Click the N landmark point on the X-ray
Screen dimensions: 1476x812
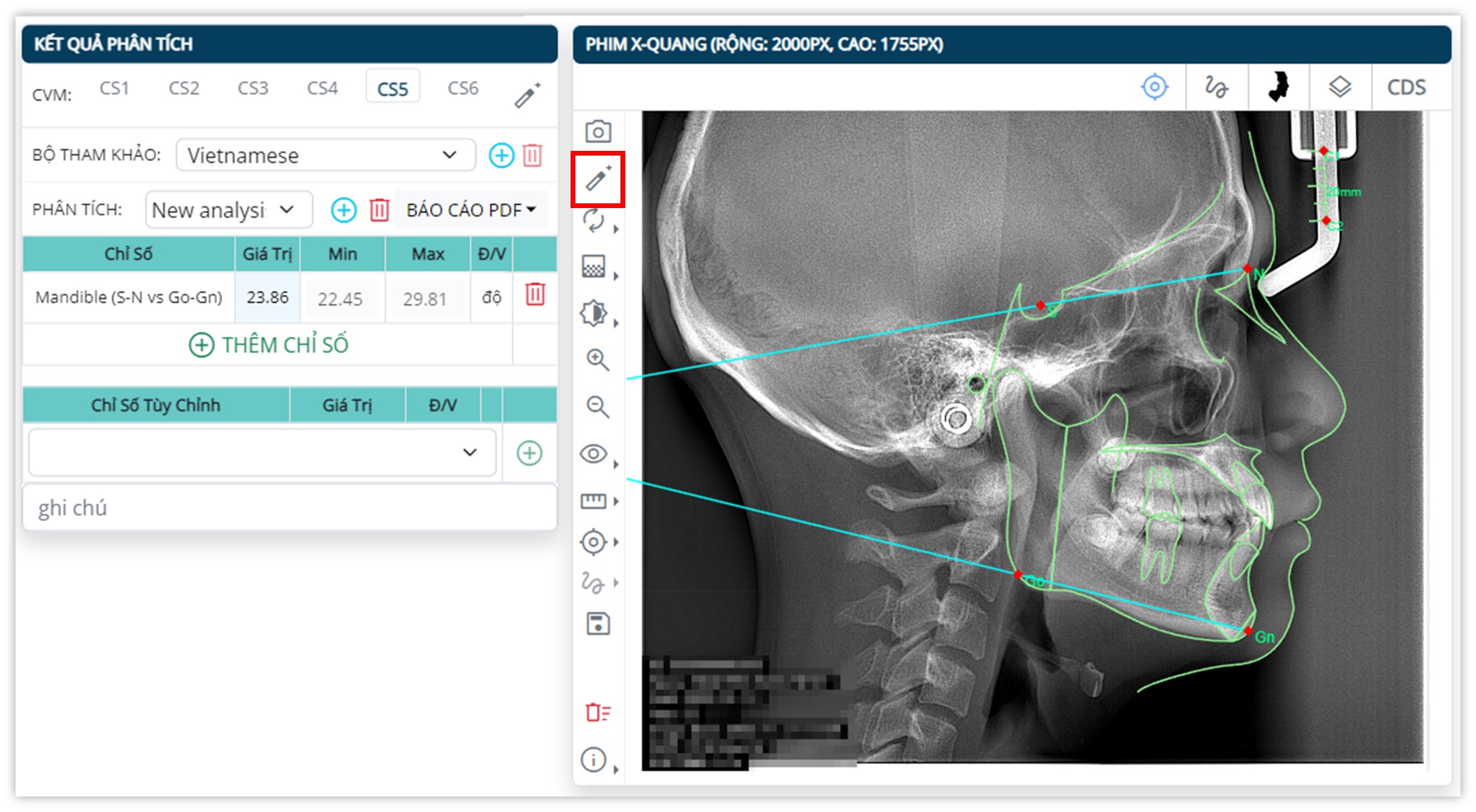point(1248,269)
